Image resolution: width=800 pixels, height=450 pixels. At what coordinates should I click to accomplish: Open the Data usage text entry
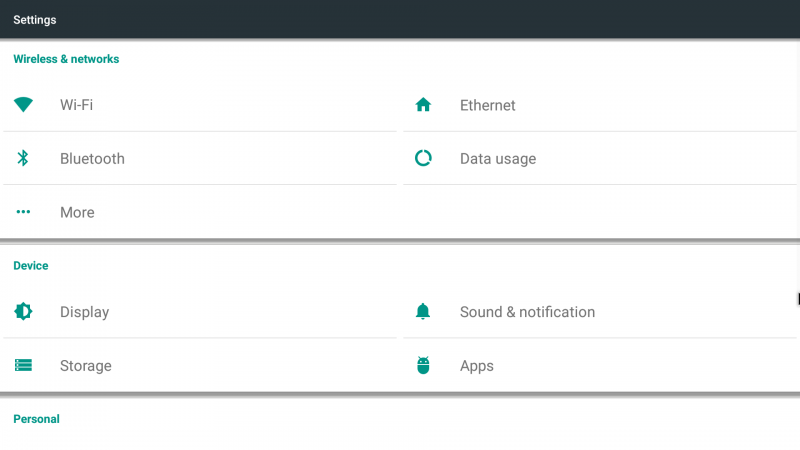pyautogui.click(x=497, y=159)
